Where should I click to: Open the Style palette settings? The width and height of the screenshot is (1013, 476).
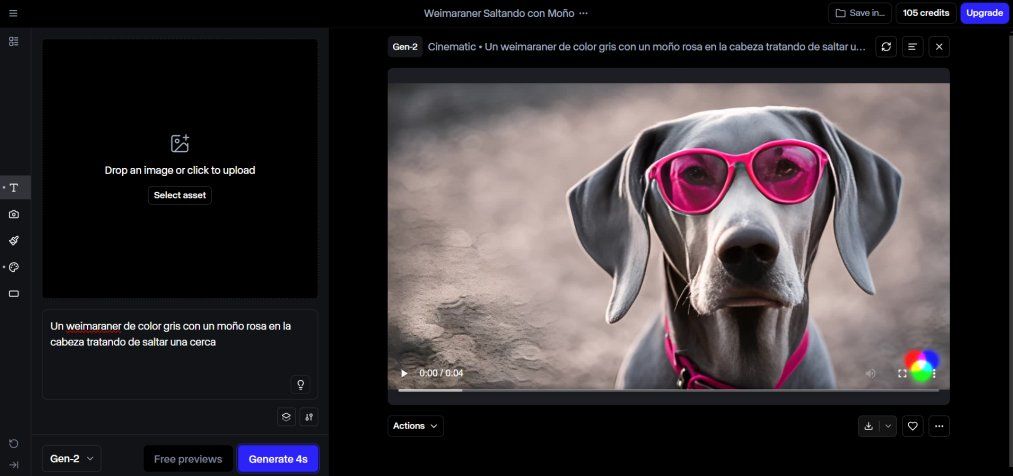[x=14, y=267]
